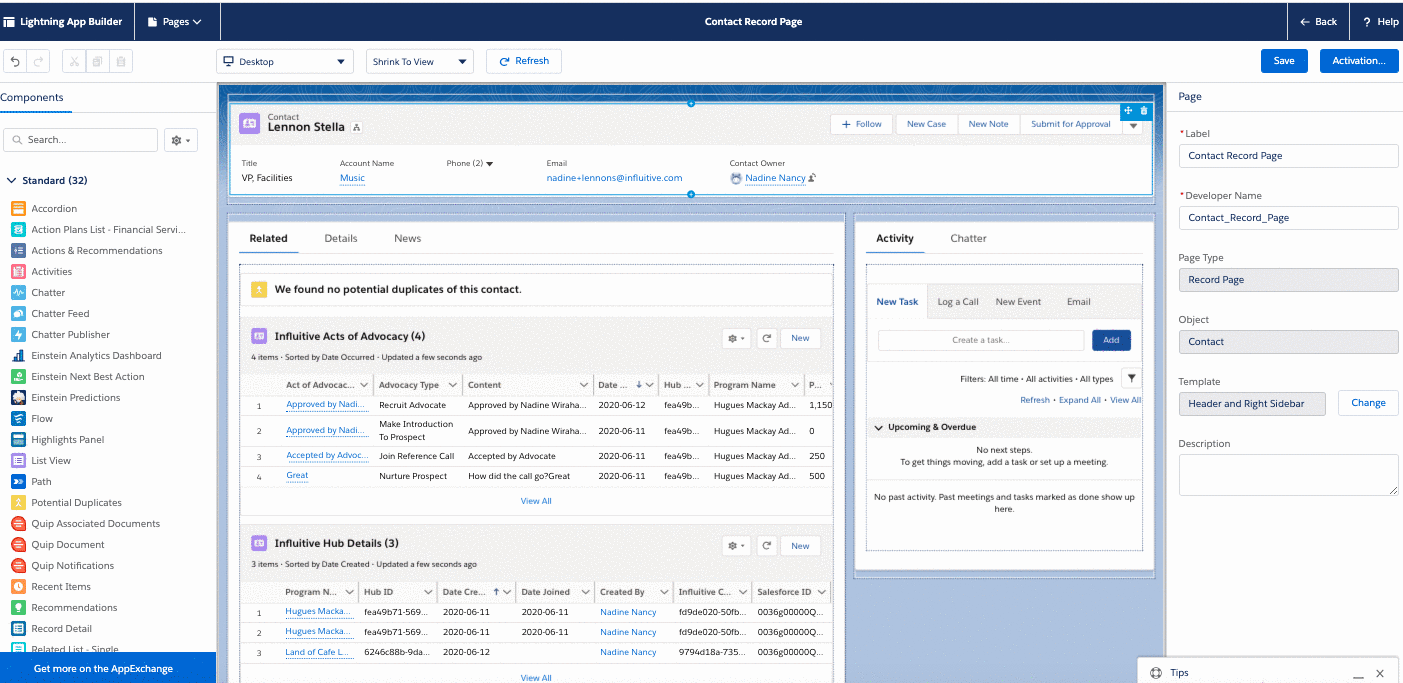Collapse the Standard (32) components section
This screenshot has width=1403, height=683.
click(x=12, y=181)
